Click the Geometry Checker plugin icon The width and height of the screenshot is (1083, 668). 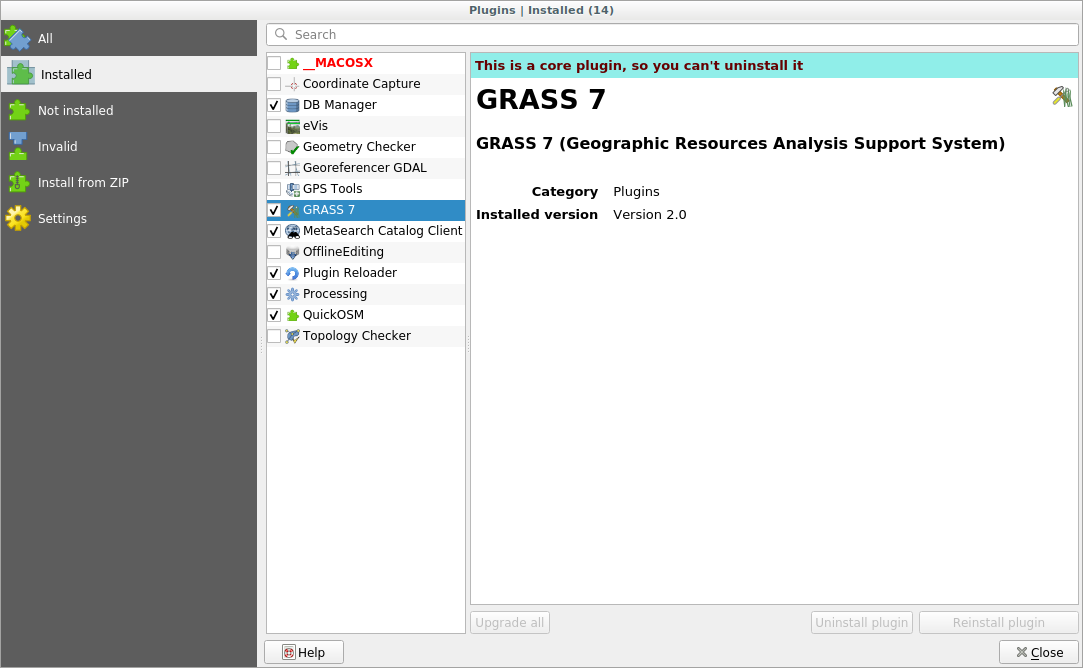(x=290, y=146)
